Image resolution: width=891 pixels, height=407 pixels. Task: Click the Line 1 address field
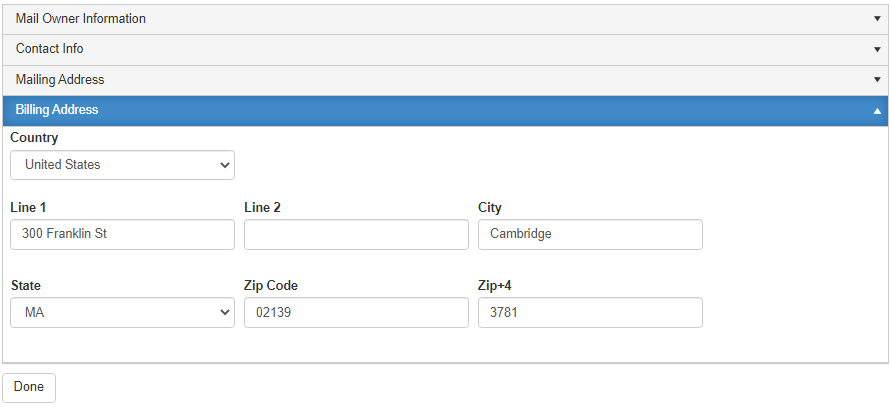click(122, 234)
